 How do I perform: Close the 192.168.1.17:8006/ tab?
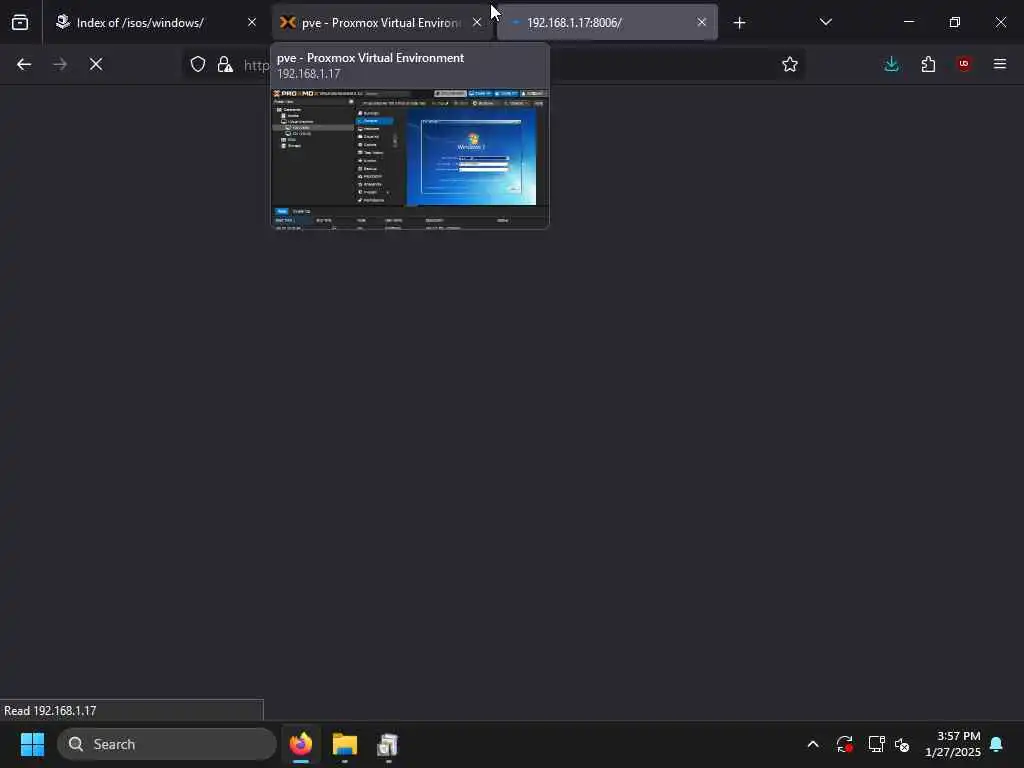tap(701, 22)
